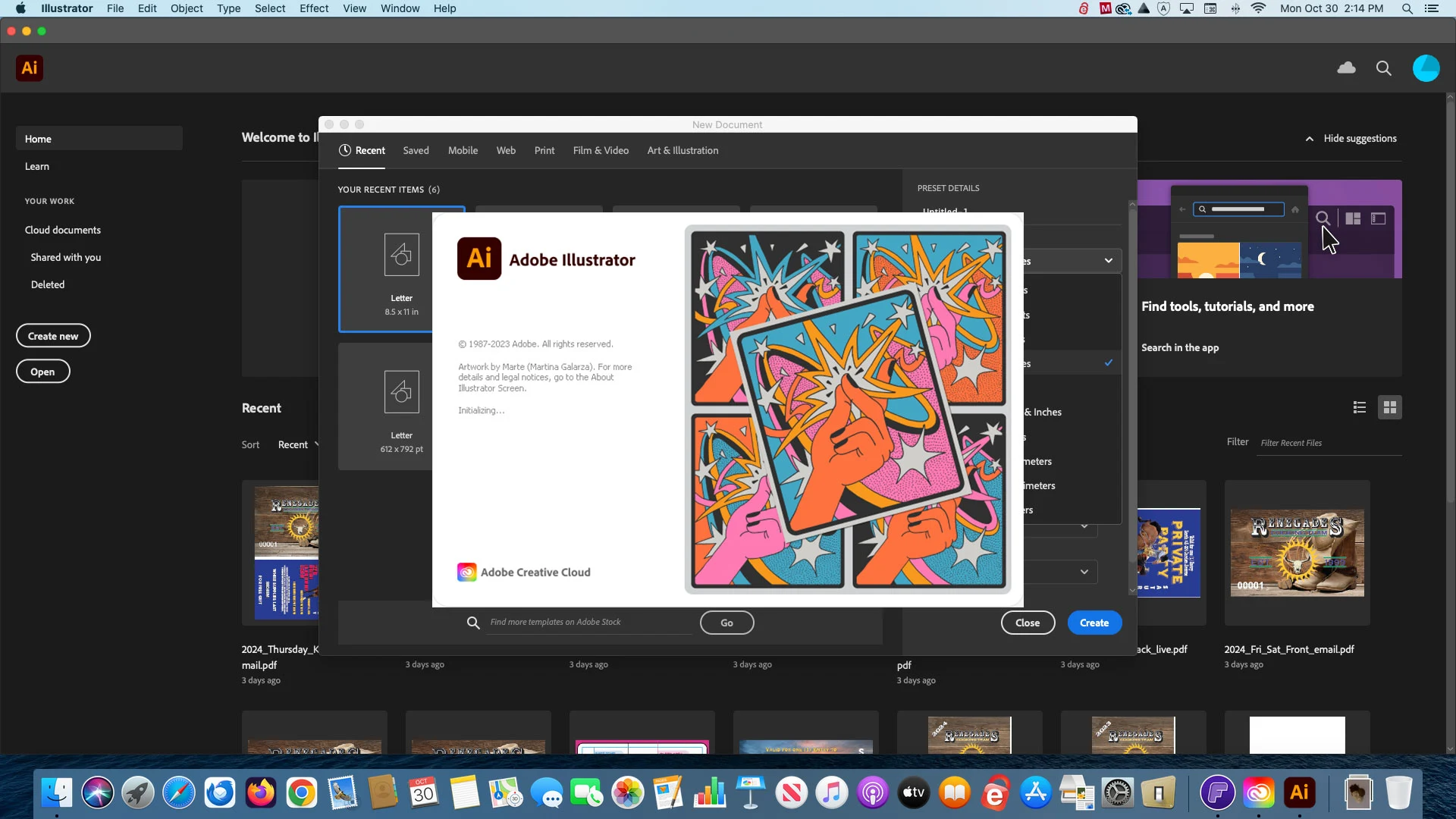Expand the bottom dropdown under Preset Details
This screenshot has width=1456, height=819.
pos(1084,571)
